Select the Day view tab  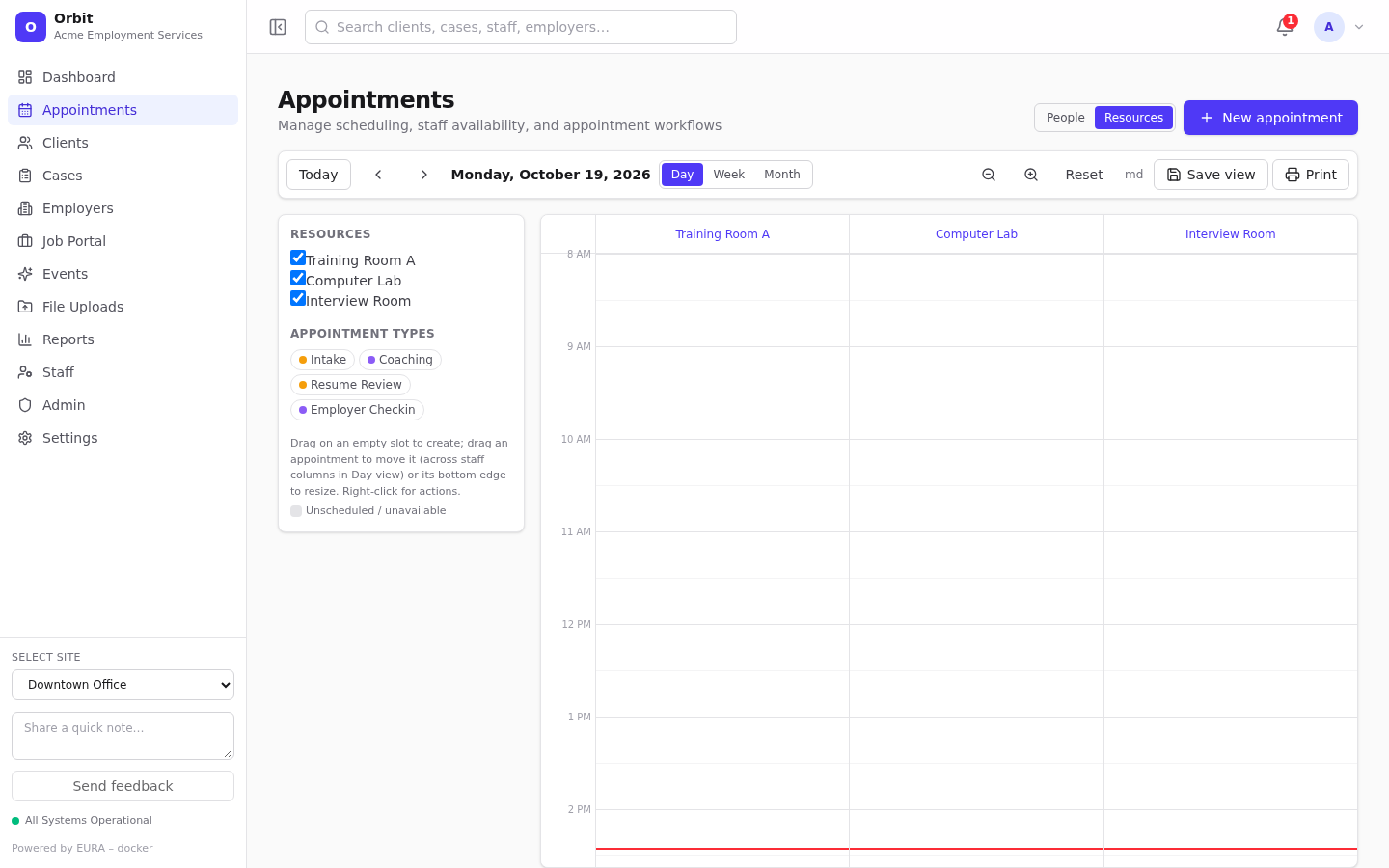tap(682, 175)
